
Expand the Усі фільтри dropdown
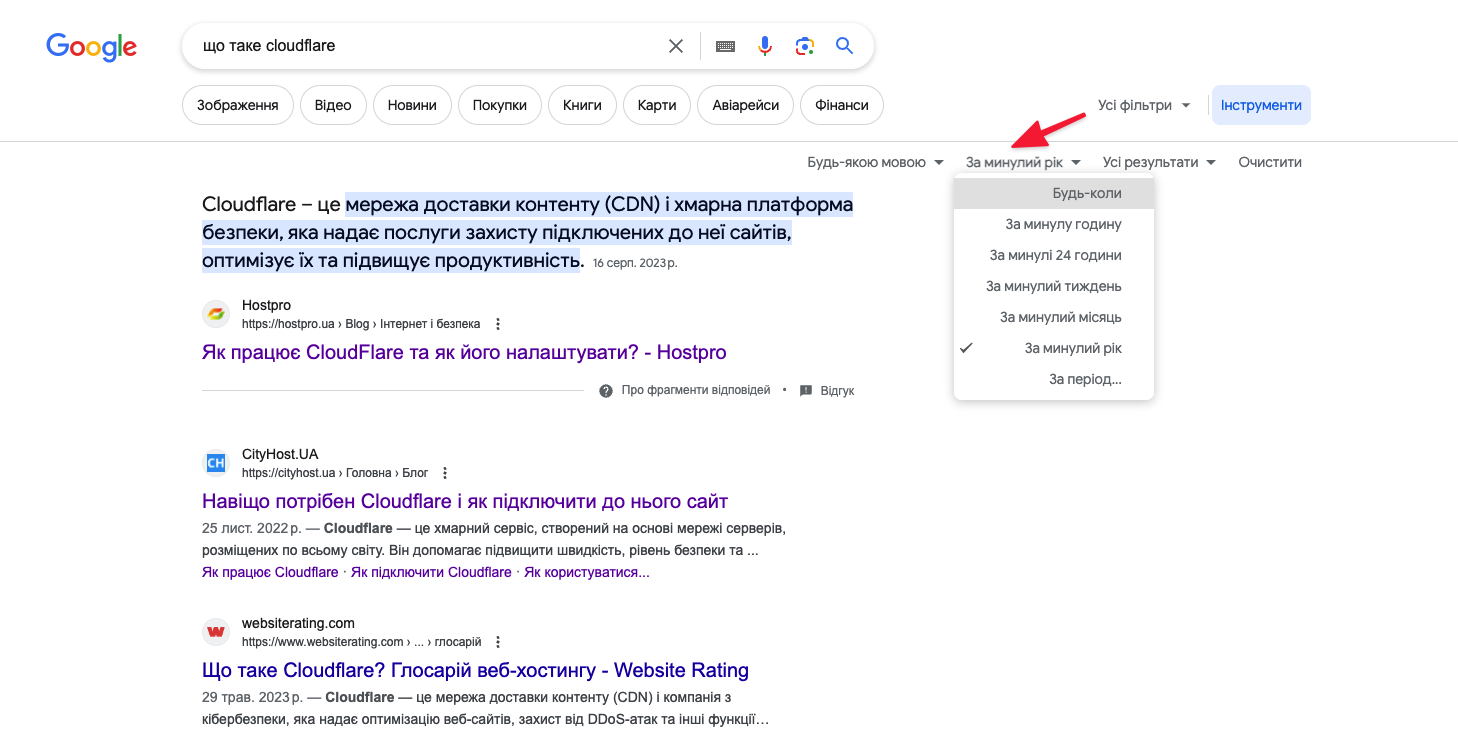1144,105
